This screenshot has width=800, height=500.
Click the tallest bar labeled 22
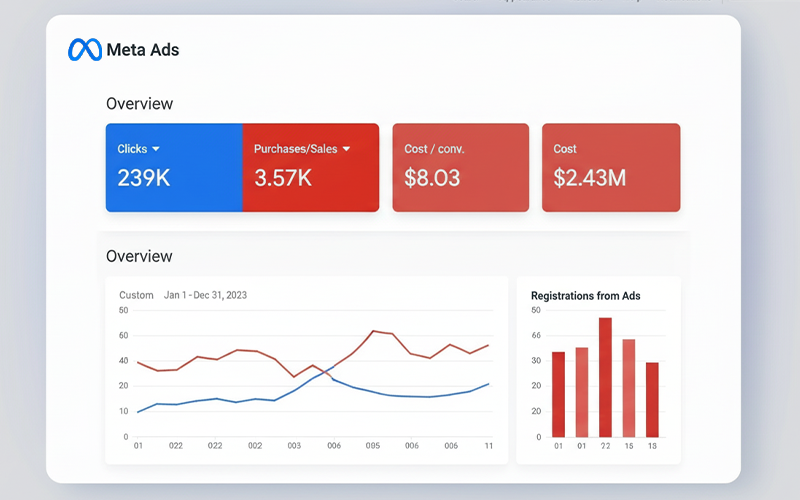point(605,378)
